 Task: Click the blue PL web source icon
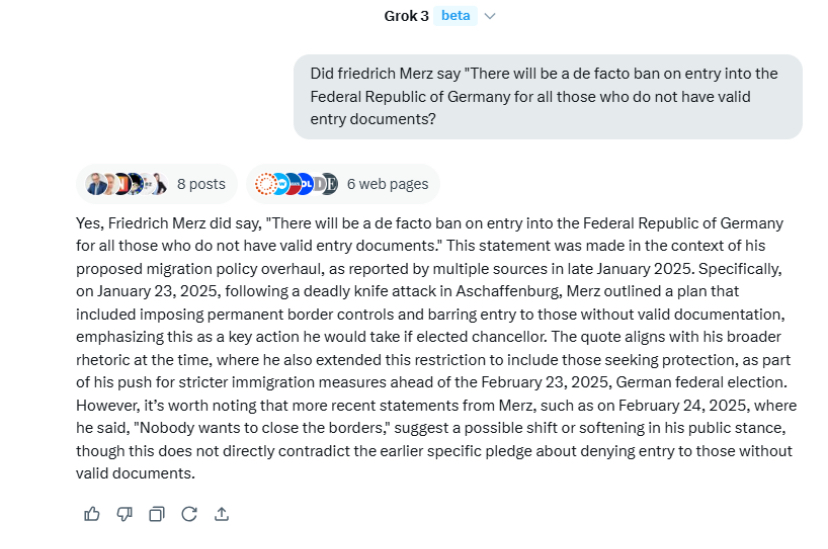[x=305, y=184]
